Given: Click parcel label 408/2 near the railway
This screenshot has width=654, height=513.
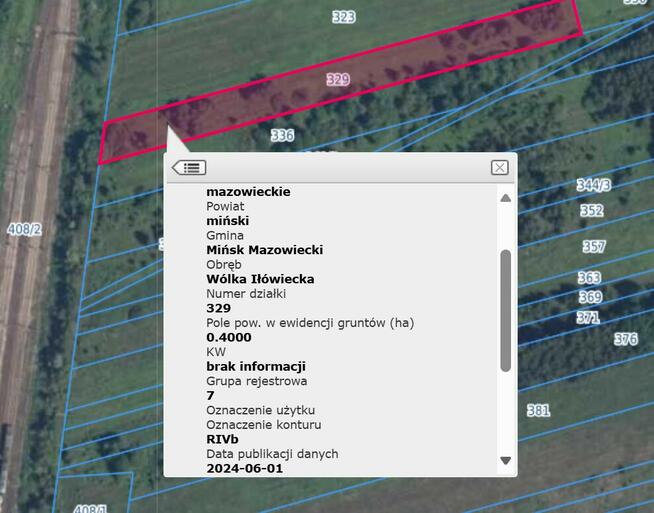Looking at the screenshot, I should 24,230.
